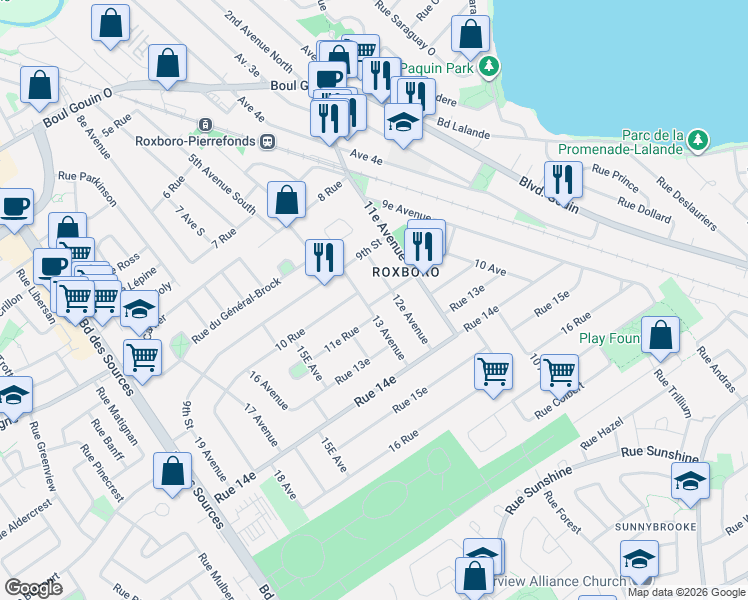Select the Roxboro-Pierrefonds train station icon
Viewport: 748px width, 600px height.
[x=267, y=141]
